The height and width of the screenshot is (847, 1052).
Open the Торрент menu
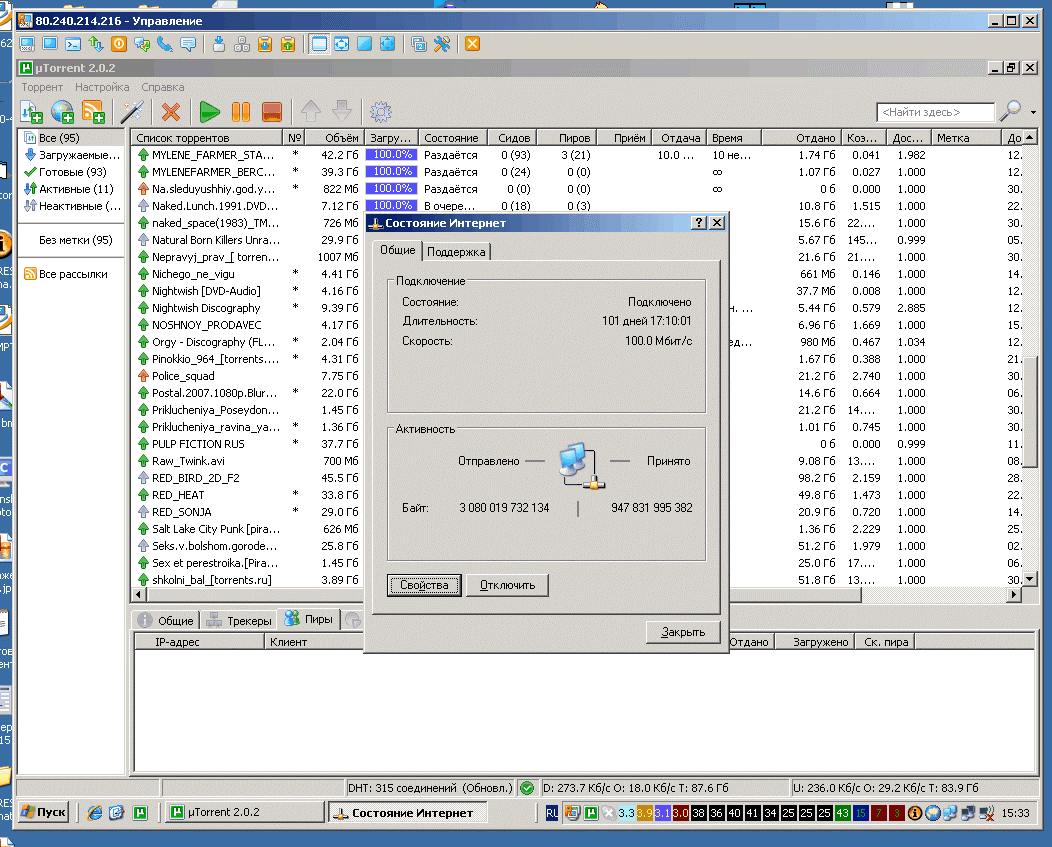tap(42, 87)
